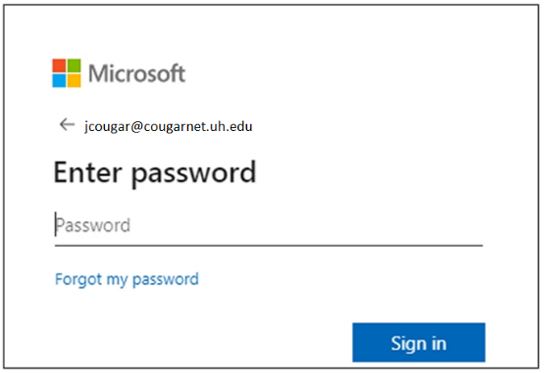The width and height of the screenshot is (545, 373).
Task: Click the blinking text caret before Password
Action: click(x=55, y=224)
